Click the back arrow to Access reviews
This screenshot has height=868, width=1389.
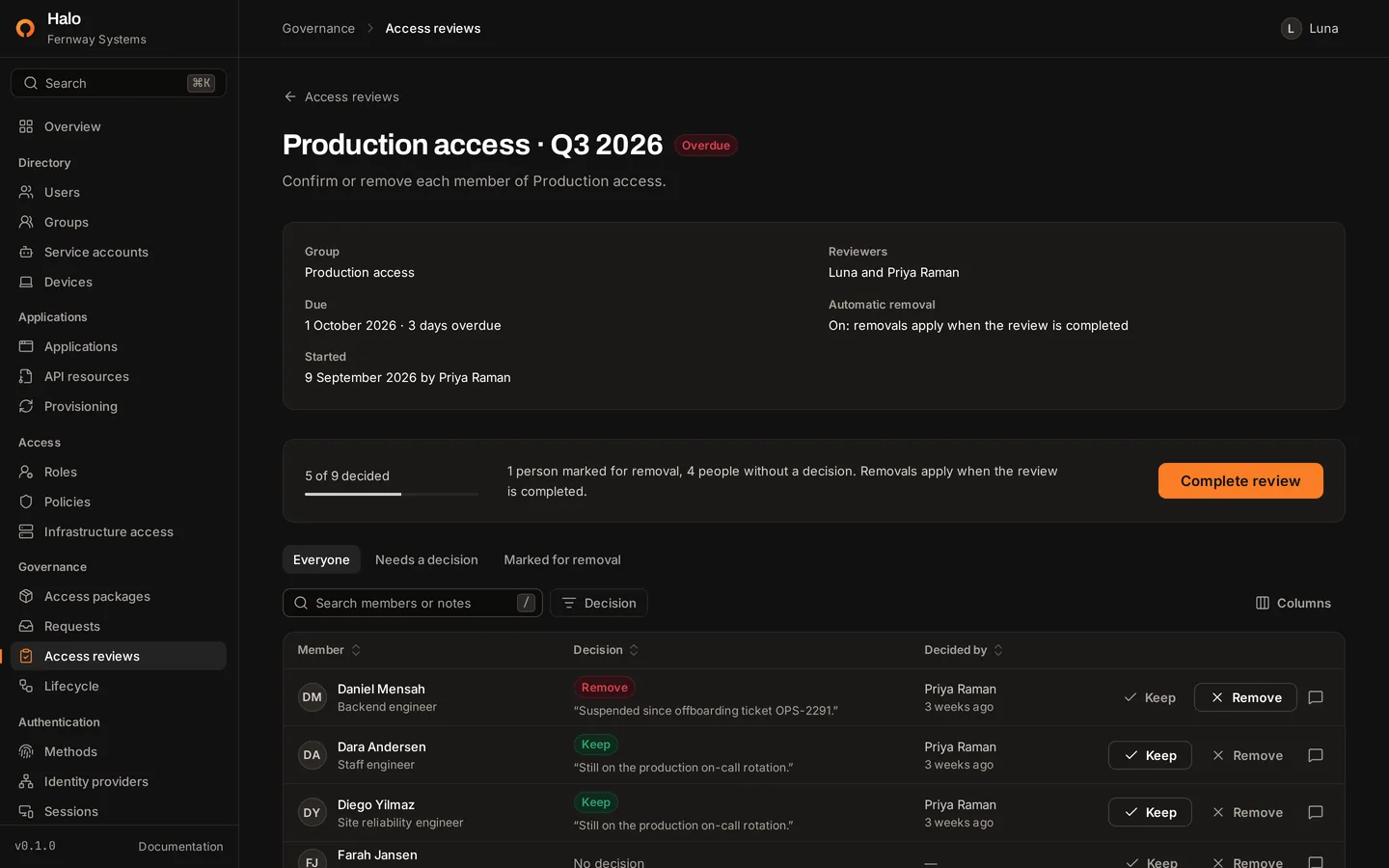point(341,96)
